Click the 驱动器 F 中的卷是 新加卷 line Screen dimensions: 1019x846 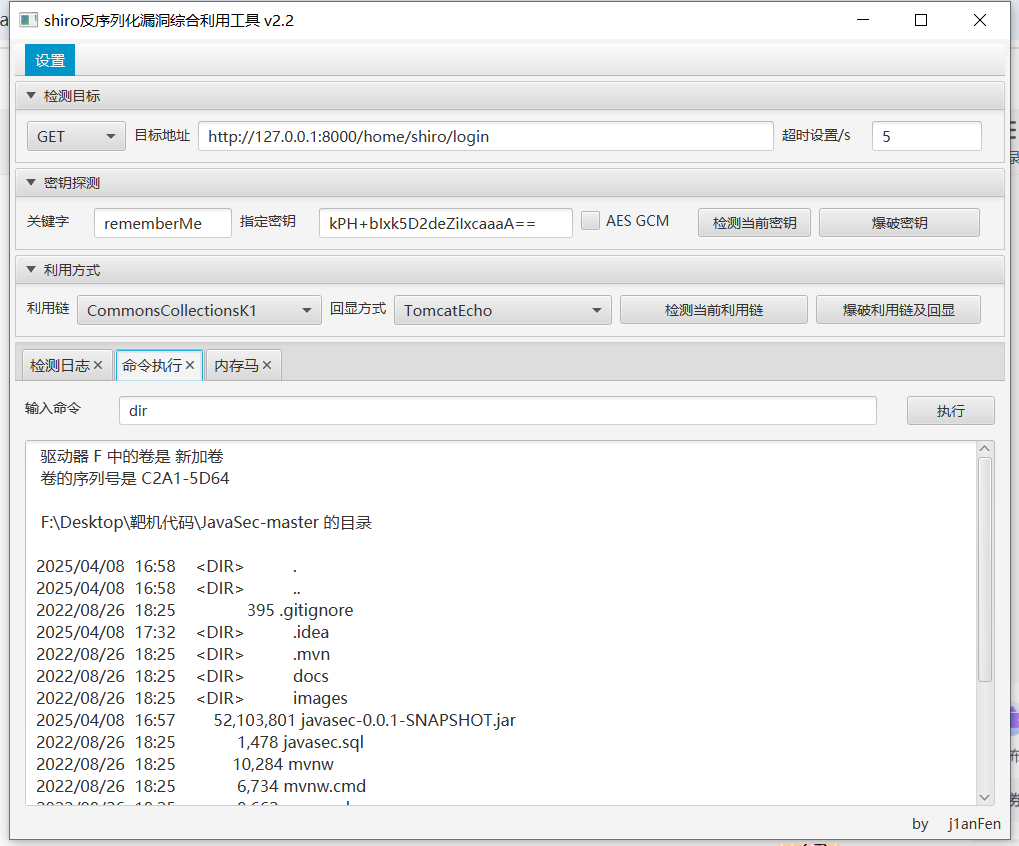[x=132, y=457]
